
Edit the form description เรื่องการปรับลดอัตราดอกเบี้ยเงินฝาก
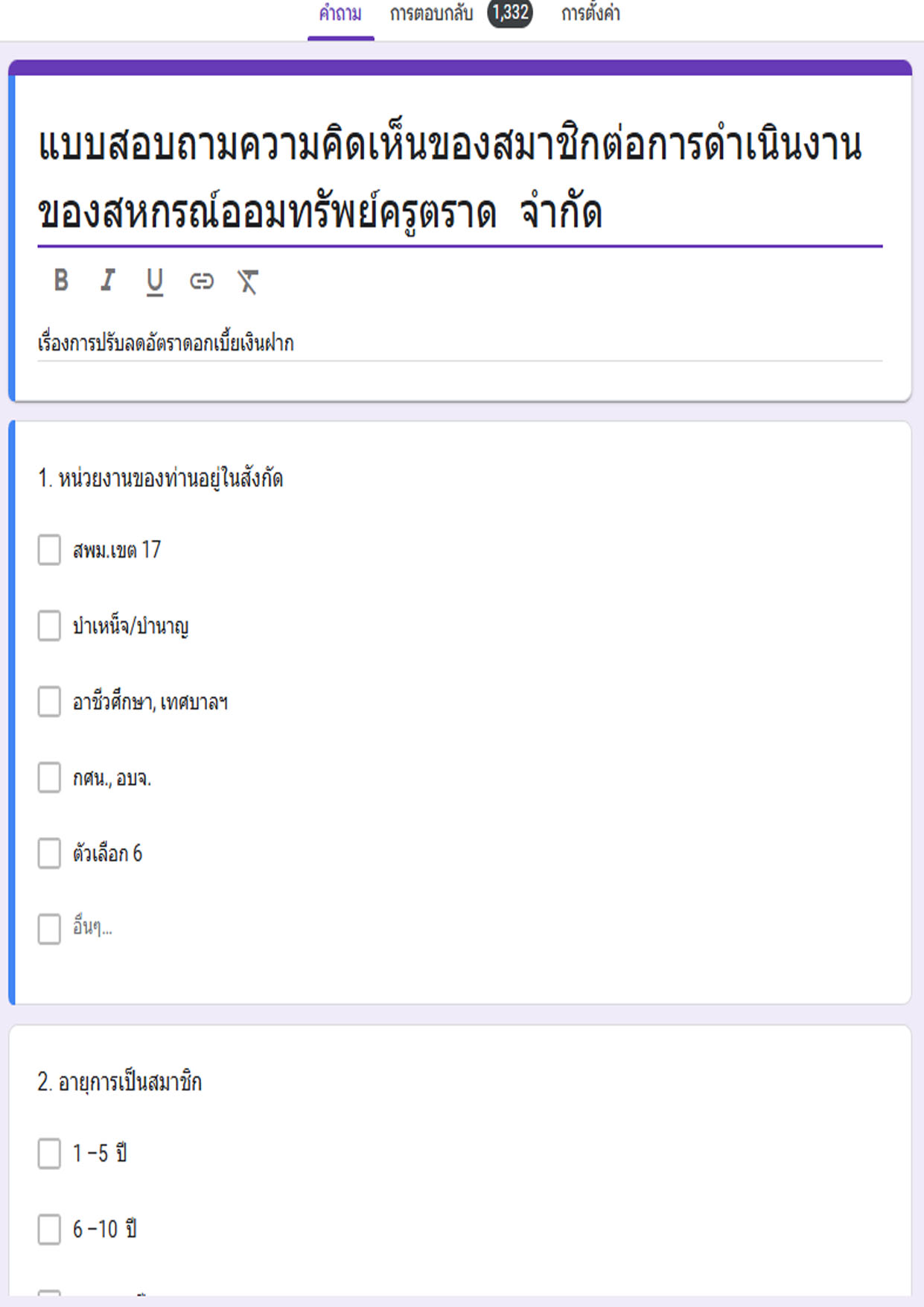tap(459, 343)
